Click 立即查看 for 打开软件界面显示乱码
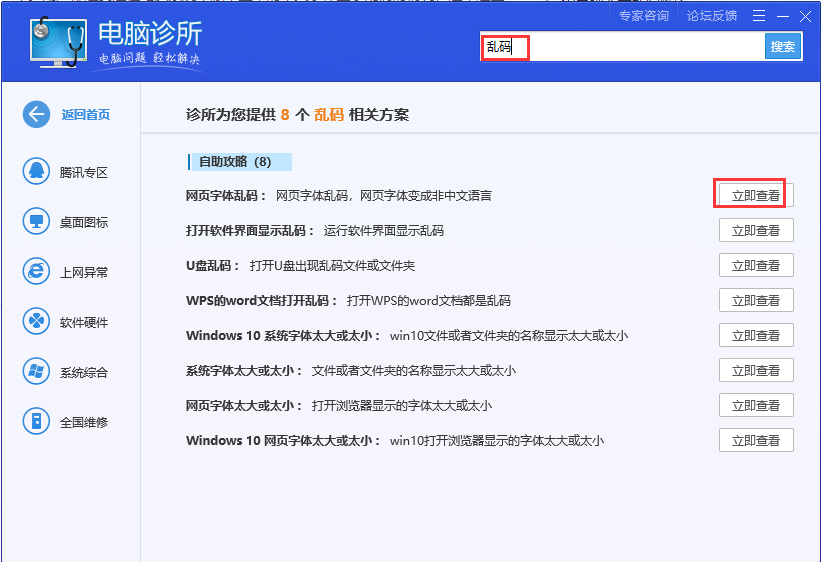 [755, 231]
